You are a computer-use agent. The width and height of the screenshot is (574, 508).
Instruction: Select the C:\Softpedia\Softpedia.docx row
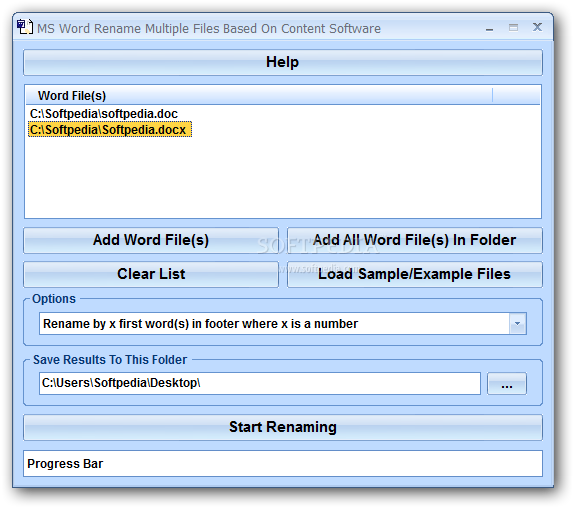pos(109,130)
